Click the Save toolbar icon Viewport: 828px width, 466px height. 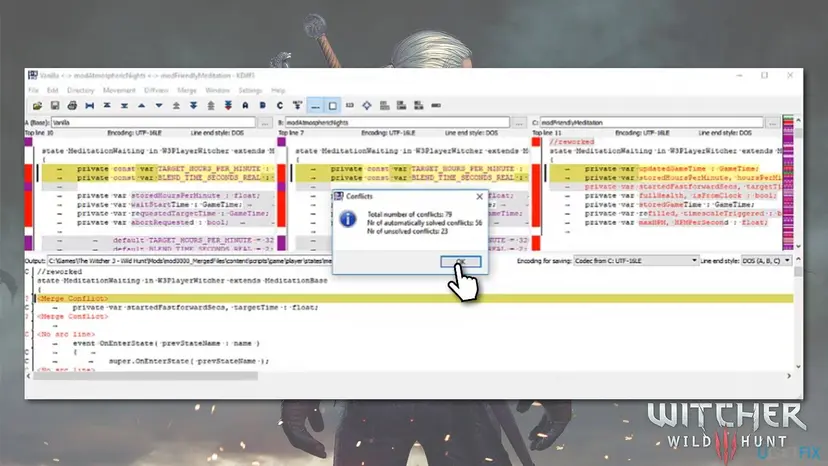coord(54,106)
